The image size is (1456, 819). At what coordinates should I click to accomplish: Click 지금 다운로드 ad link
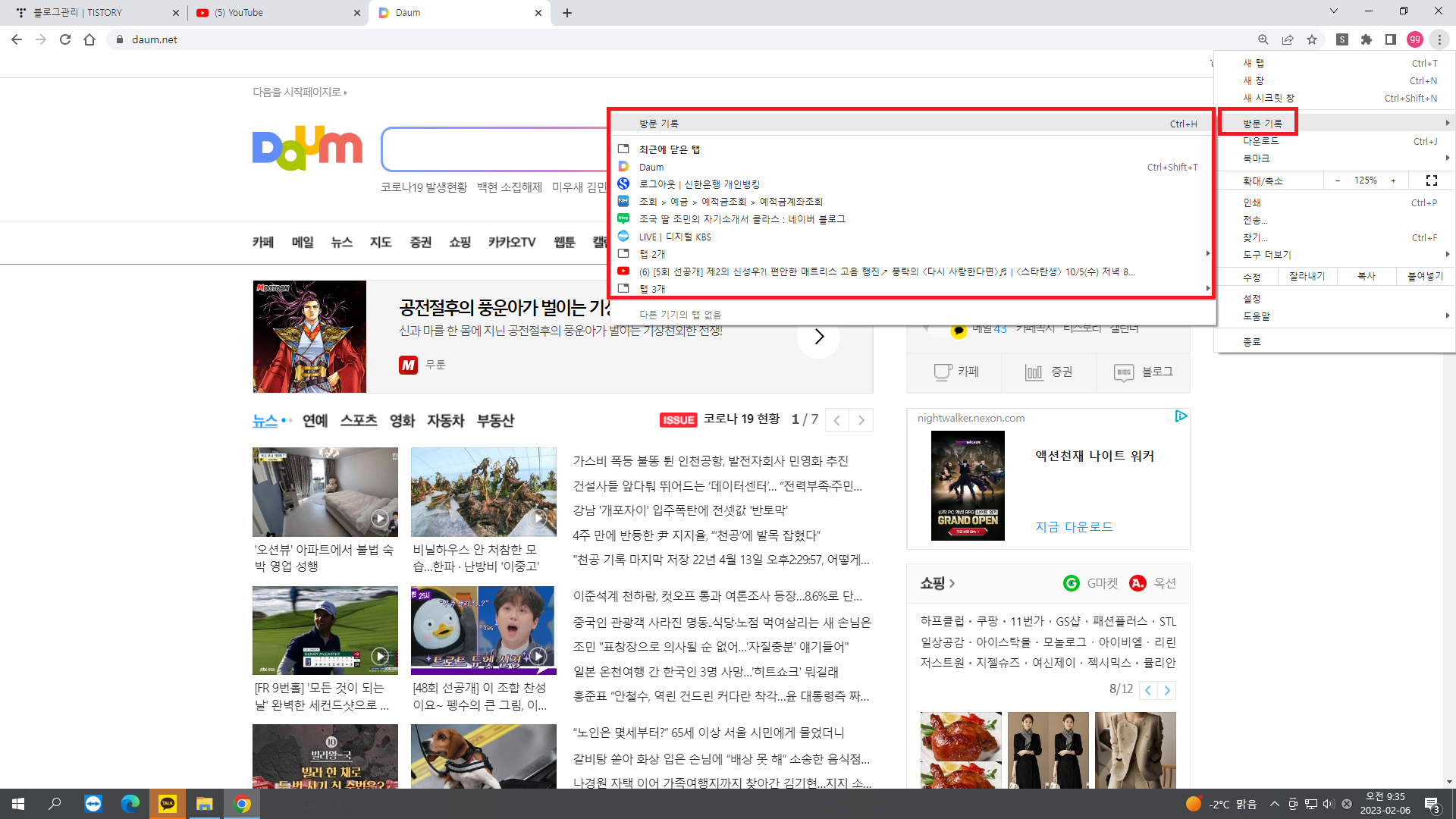(1074, 526)
